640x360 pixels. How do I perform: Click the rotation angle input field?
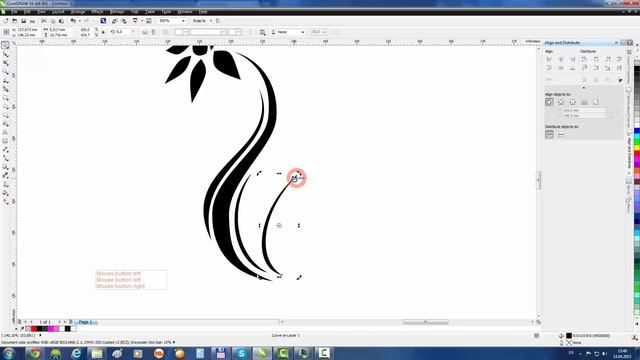(x=122, y=32)
